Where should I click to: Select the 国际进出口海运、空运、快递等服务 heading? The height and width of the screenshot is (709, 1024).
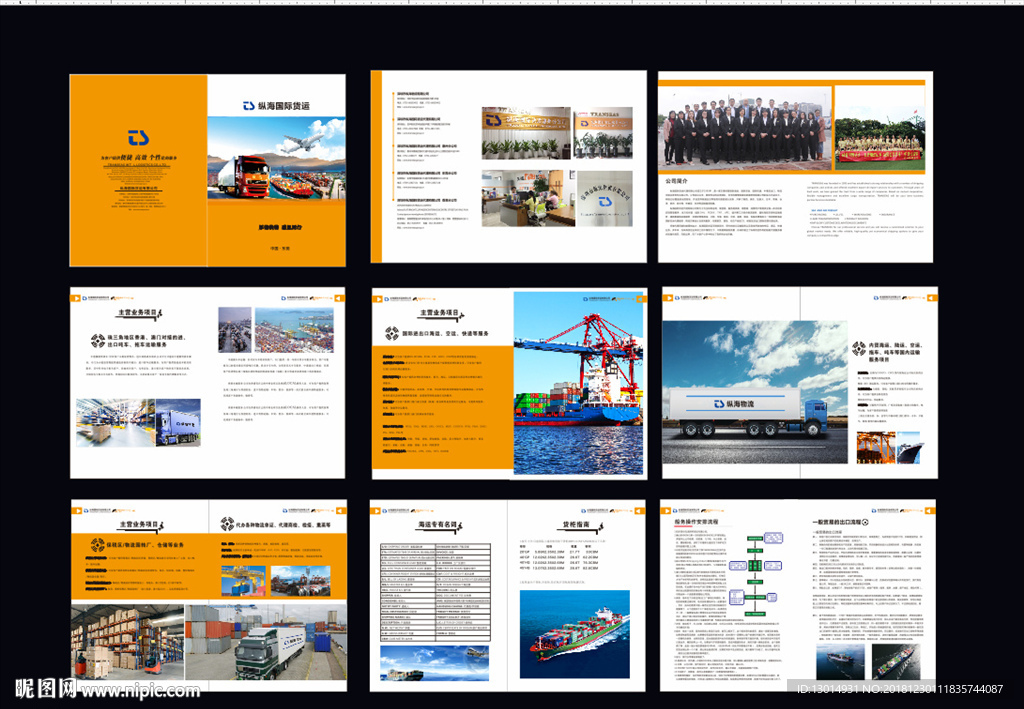coord(445,334)
